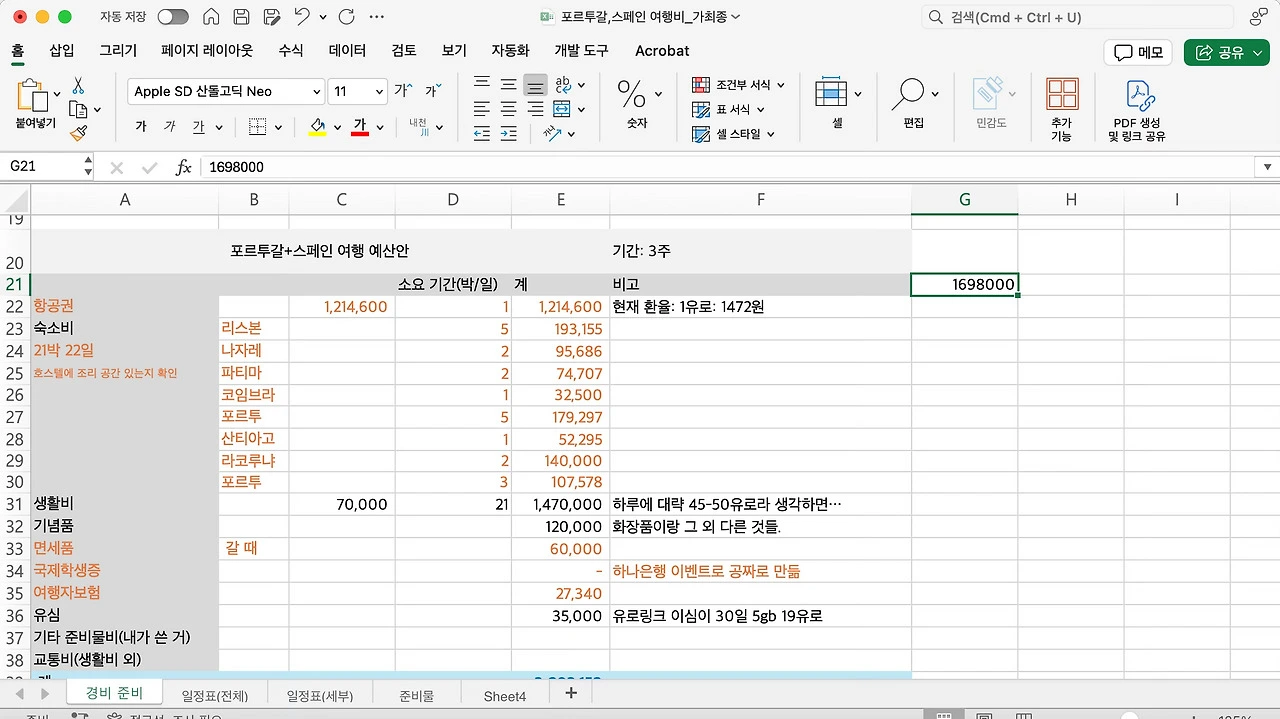Screen dimensions: 1280x719
Task: Switch to 준비물 sheet tab
Action: [x=417, y=695]
